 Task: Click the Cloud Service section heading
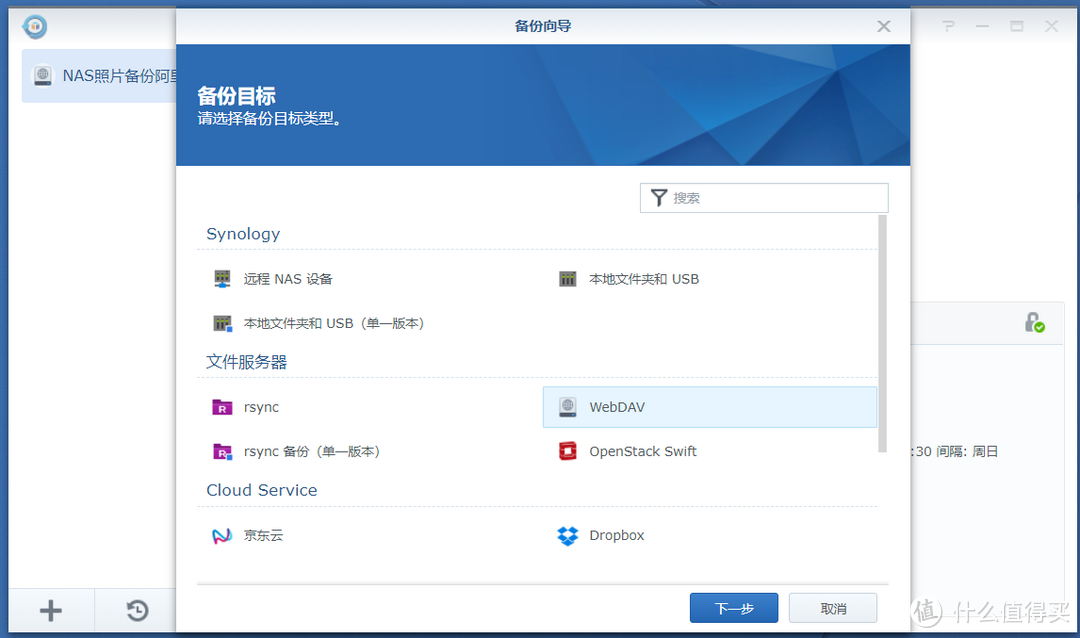click(262, 490)
